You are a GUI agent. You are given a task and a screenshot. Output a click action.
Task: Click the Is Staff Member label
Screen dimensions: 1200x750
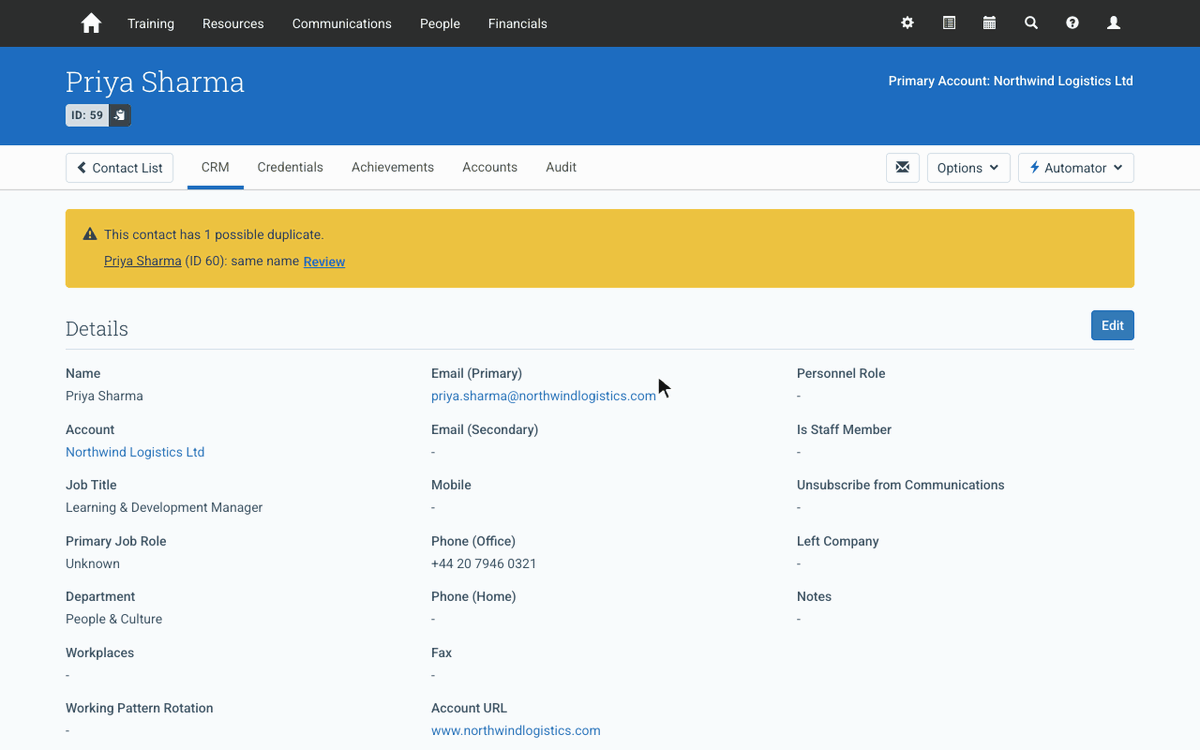click(844, 429)
